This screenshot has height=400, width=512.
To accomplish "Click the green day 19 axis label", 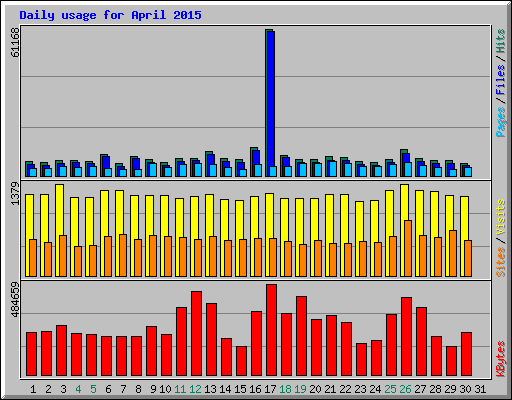I will coord(300,389).
